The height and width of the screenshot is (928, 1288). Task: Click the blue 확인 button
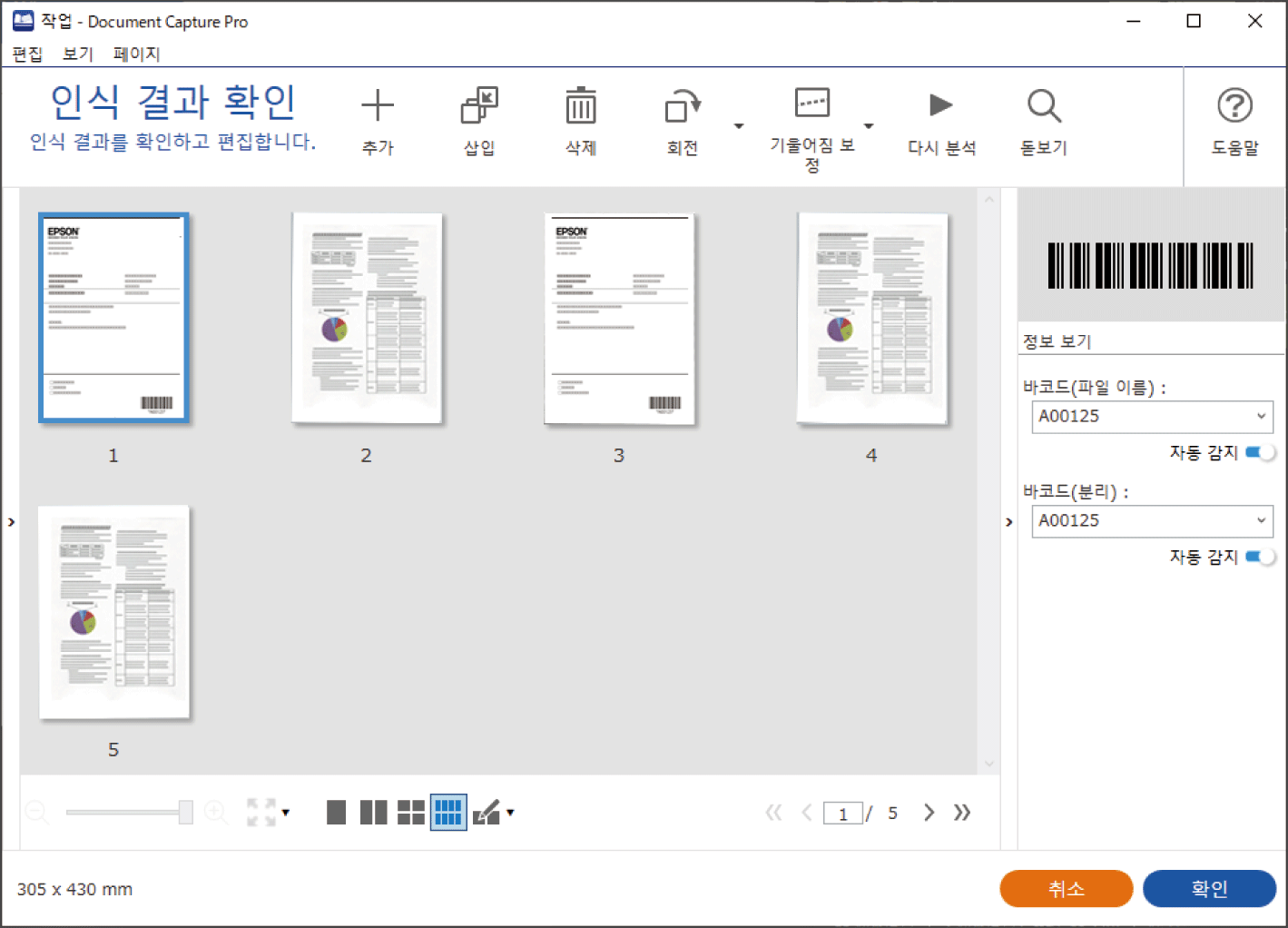click(x=1209, y=888)
